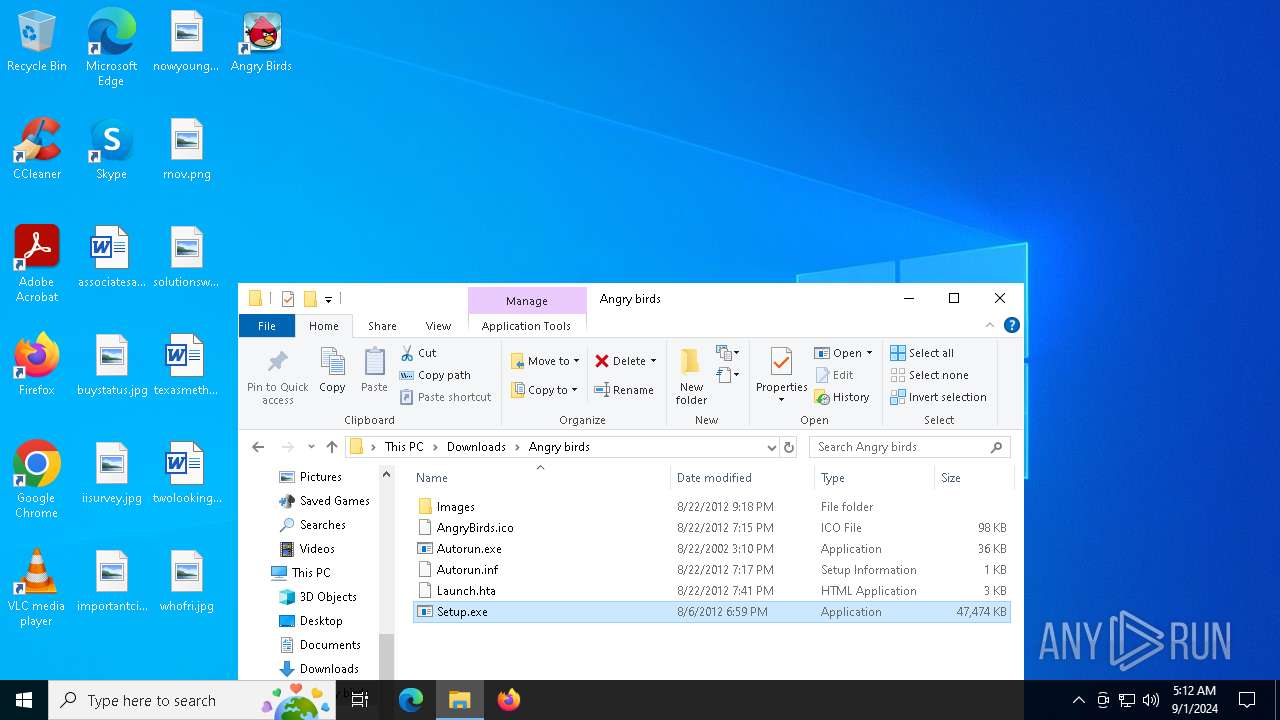Viewport: 1280px width, 720px height.
Task: Select CCleaner desktop icon
Action: coord(37,150)
